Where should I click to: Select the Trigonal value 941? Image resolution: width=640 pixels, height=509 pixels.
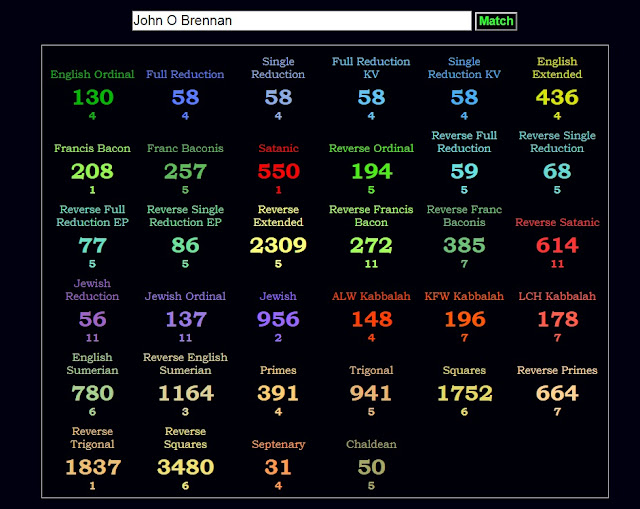point(371,393)
